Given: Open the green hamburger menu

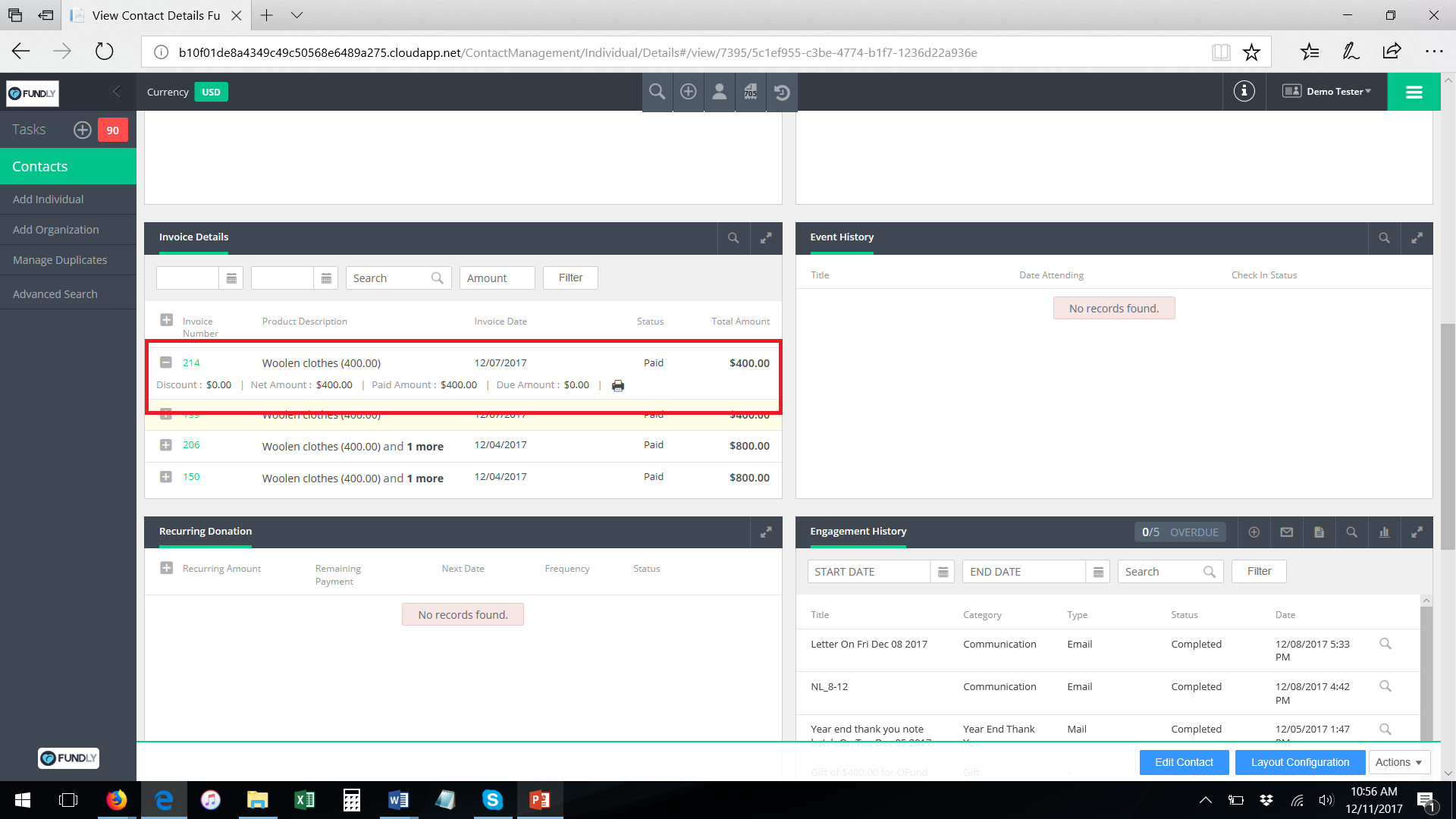Looking at the screenshot, I should click(1414, 92).
